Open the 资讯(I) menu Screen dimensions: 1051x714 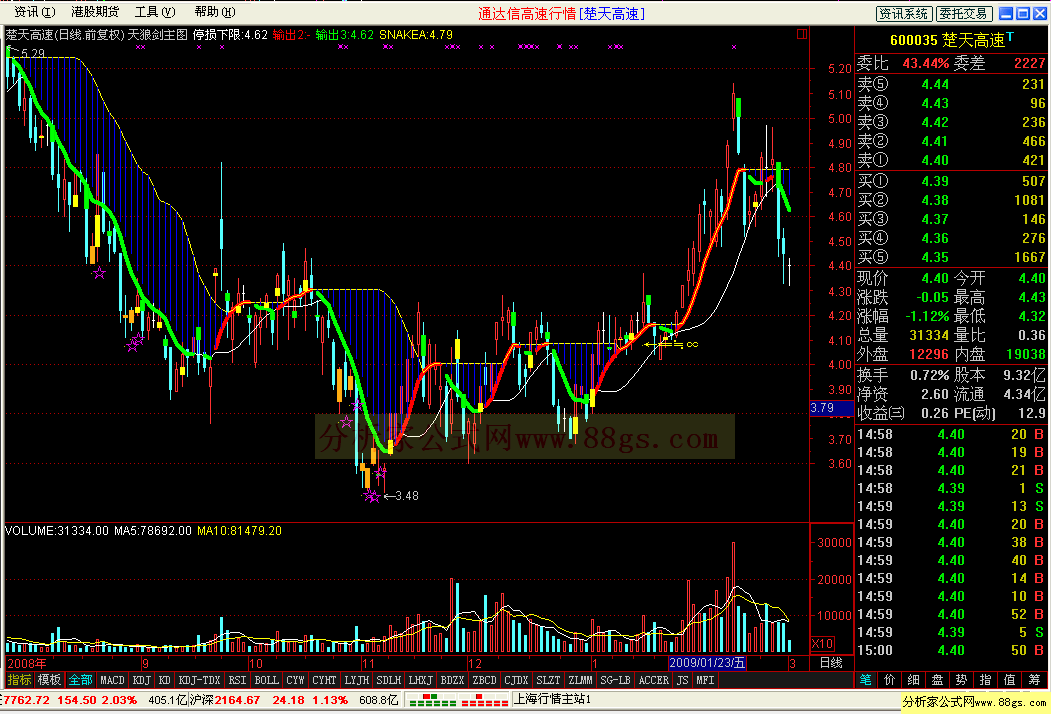(x=35, y=12)
